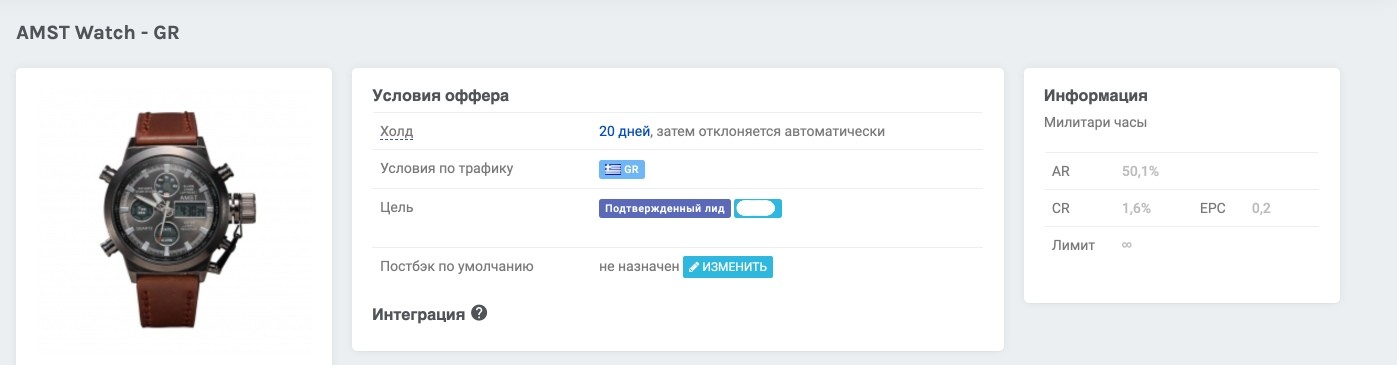Click the AR value 50,1%

click(1140, 171)
